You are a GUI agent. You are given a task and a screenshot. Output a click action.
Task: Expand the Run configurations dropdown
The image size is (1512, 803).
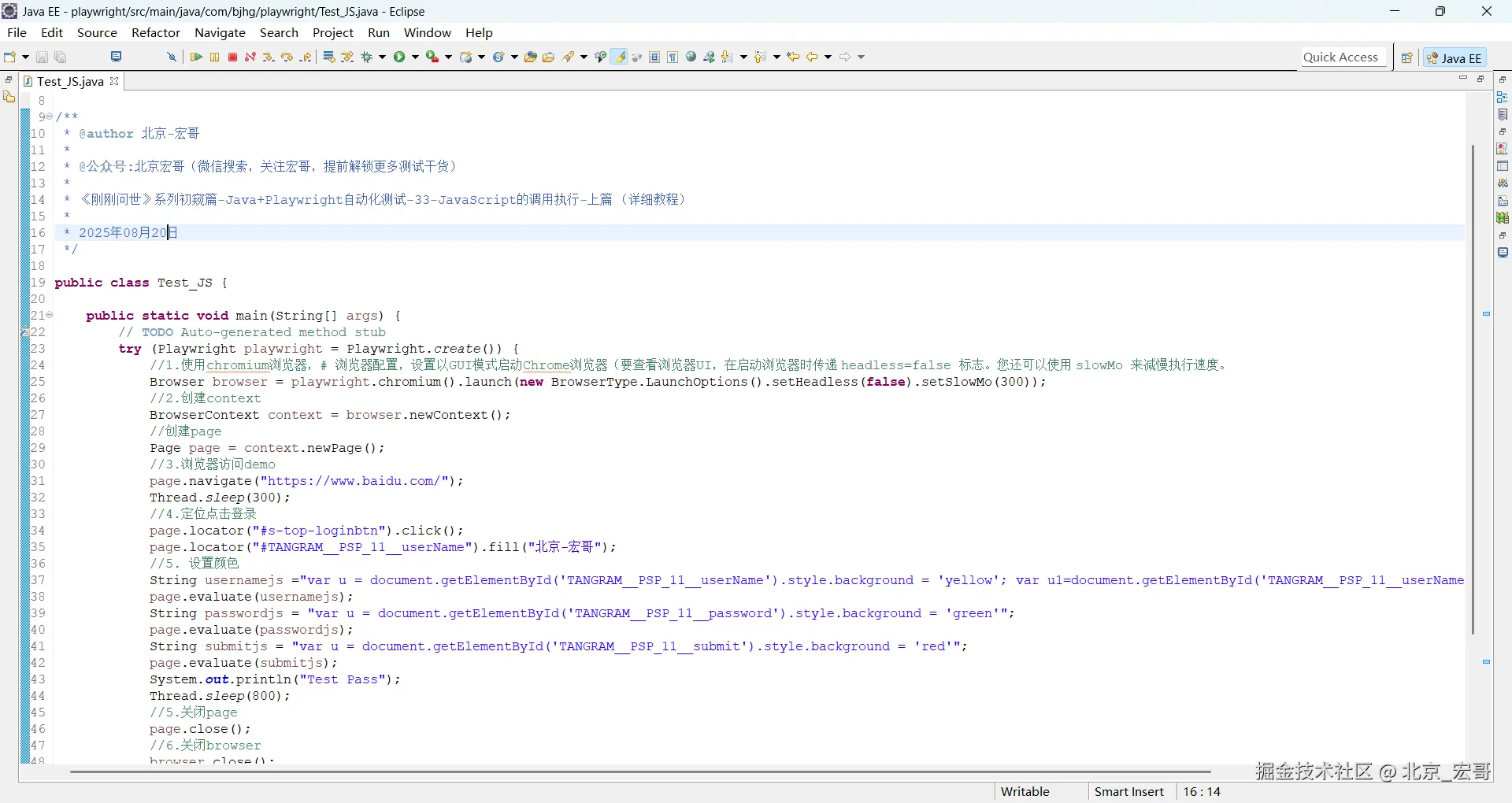pyautogui.click(x=415, y=57)
